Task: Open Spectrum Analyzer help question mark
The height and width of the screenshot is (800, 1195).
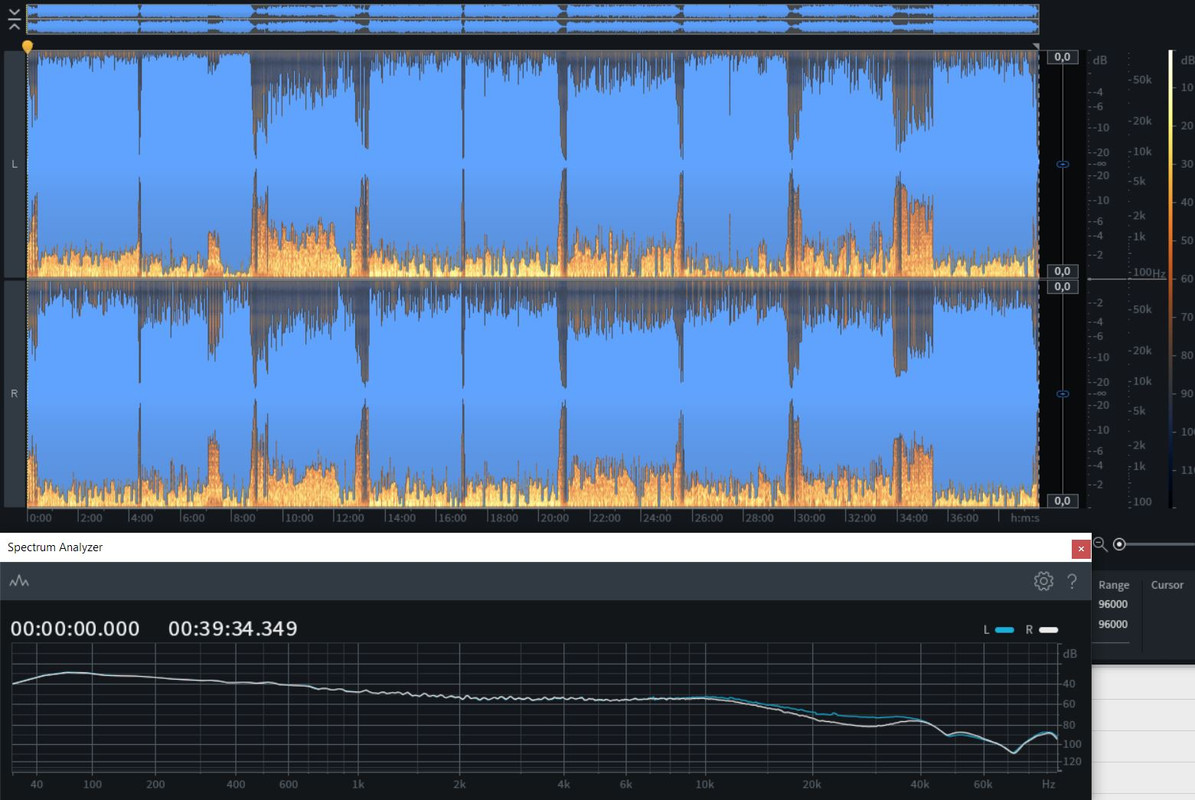Action: click(1072, 581)
